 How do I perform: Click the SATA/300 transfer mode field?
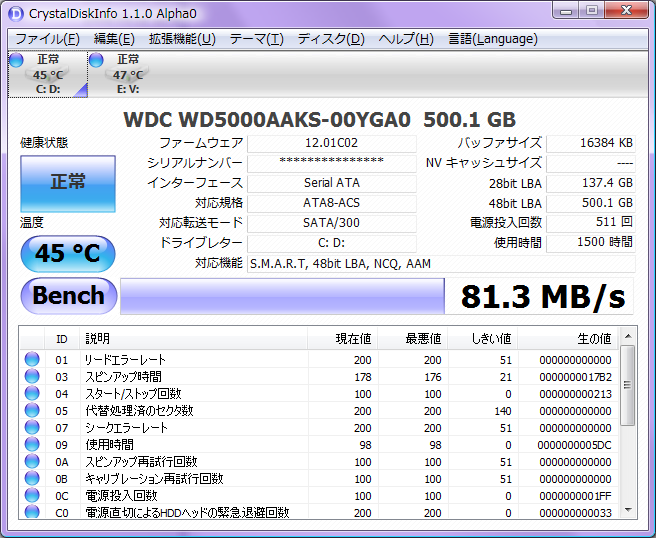[x=331, y=223]
